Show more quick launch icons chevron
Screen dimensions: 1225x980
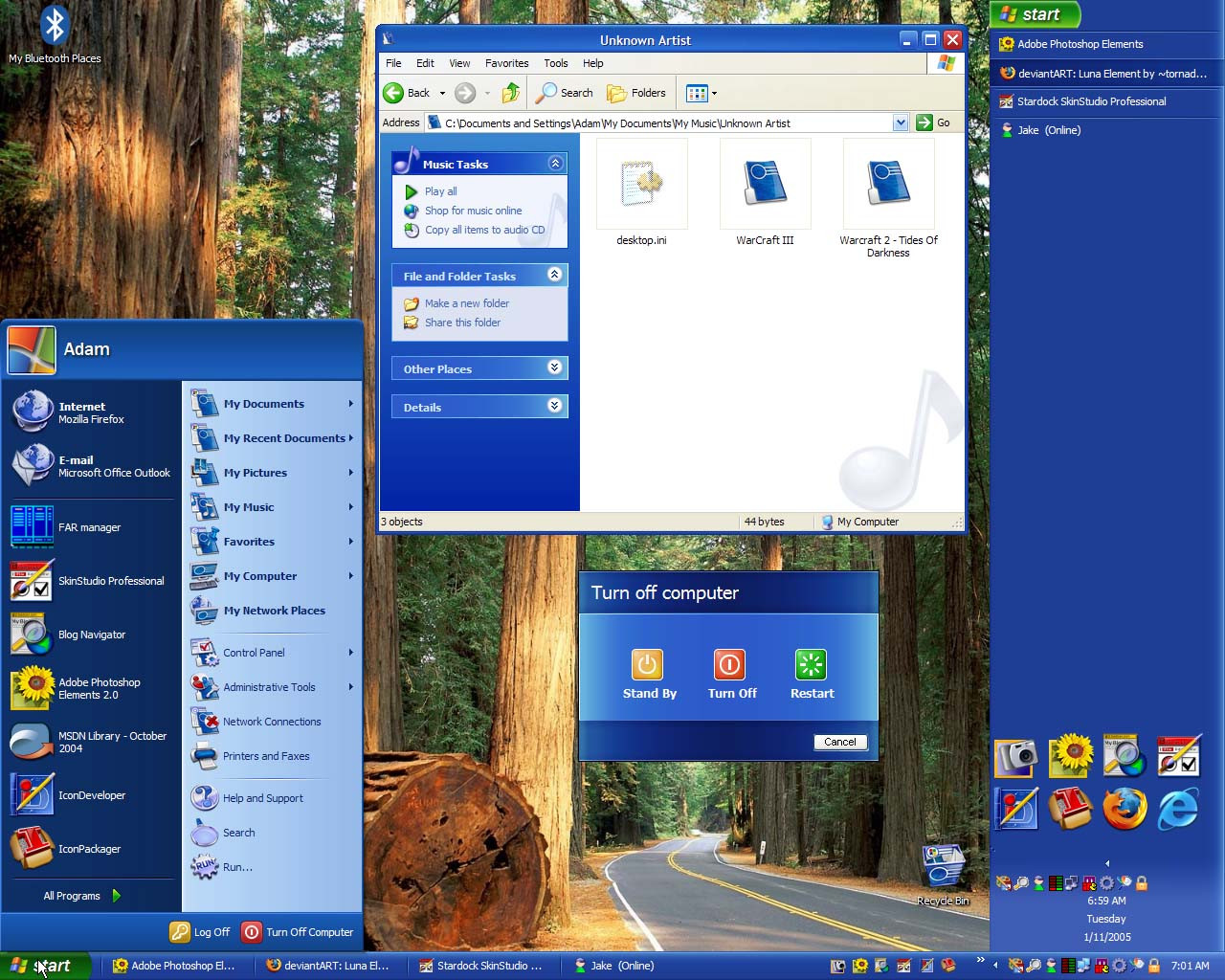[980, 961]
